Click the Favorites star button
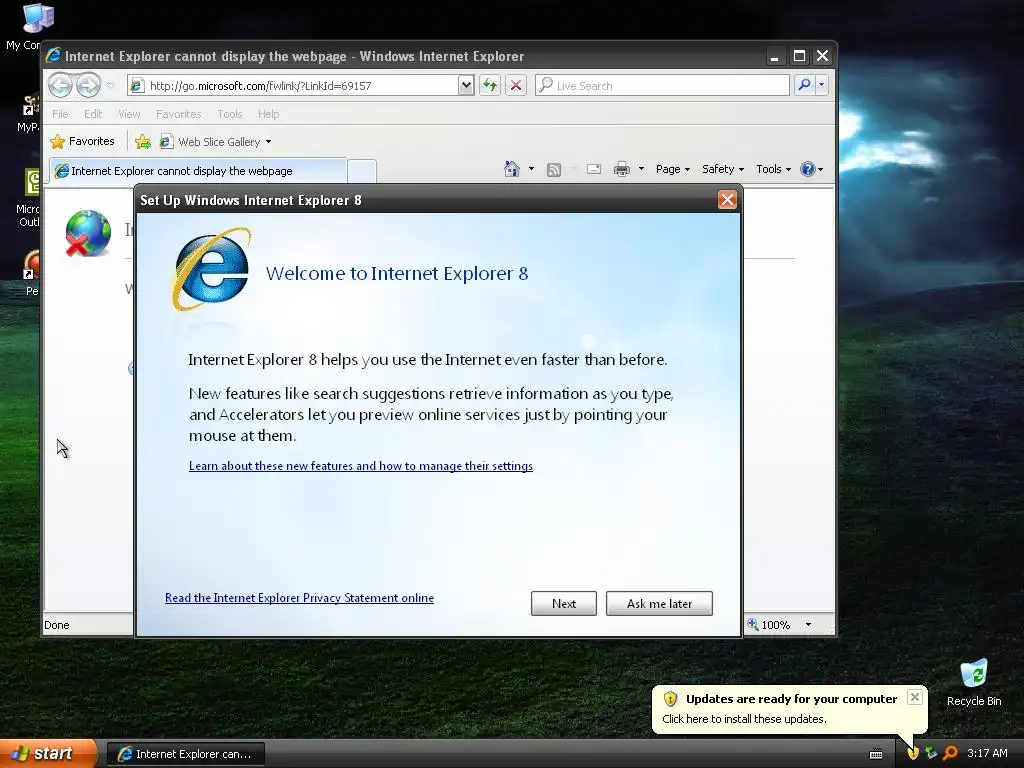 tap(82, 141)
